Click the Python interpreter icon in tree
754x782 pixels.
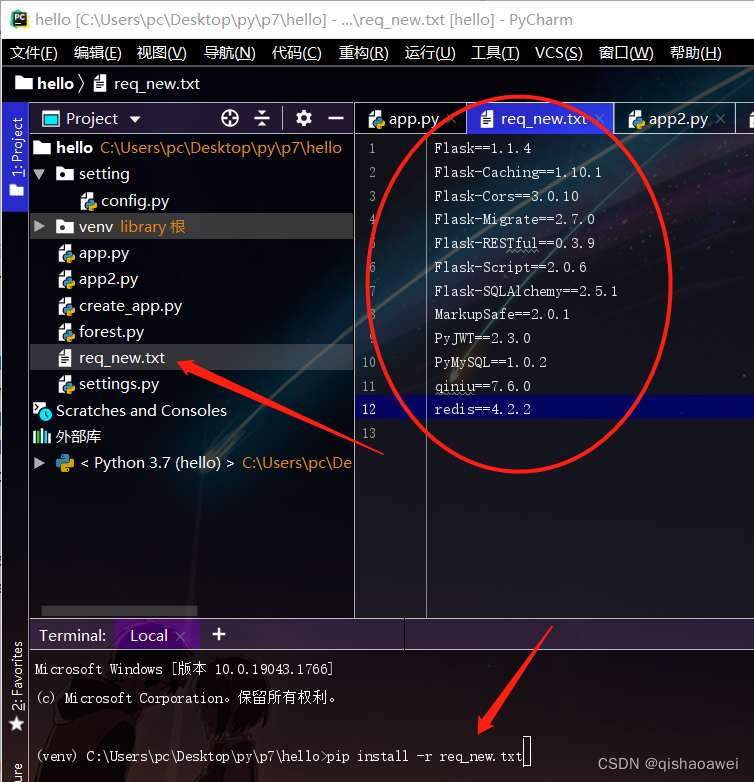click(x=65, y=463)
